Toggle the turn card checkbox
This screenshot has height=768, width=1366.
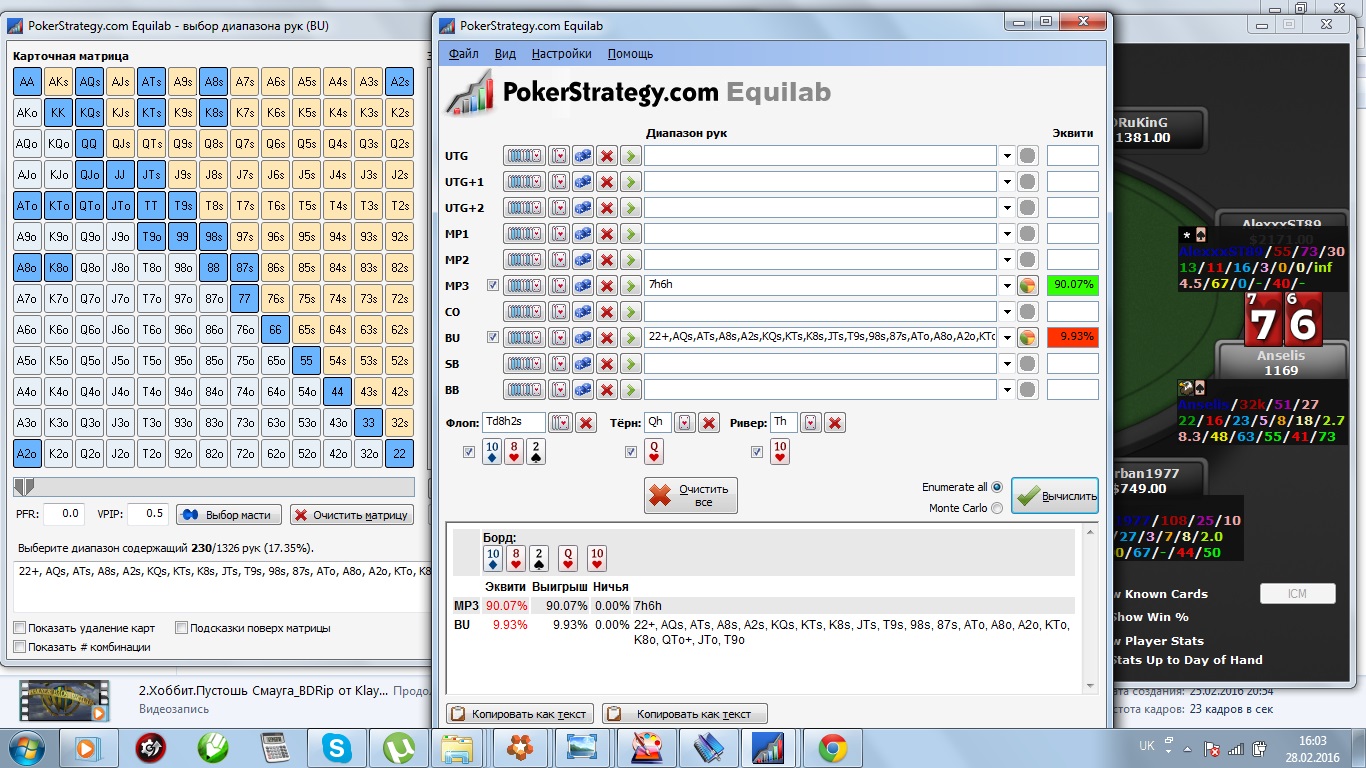point(630,452)
